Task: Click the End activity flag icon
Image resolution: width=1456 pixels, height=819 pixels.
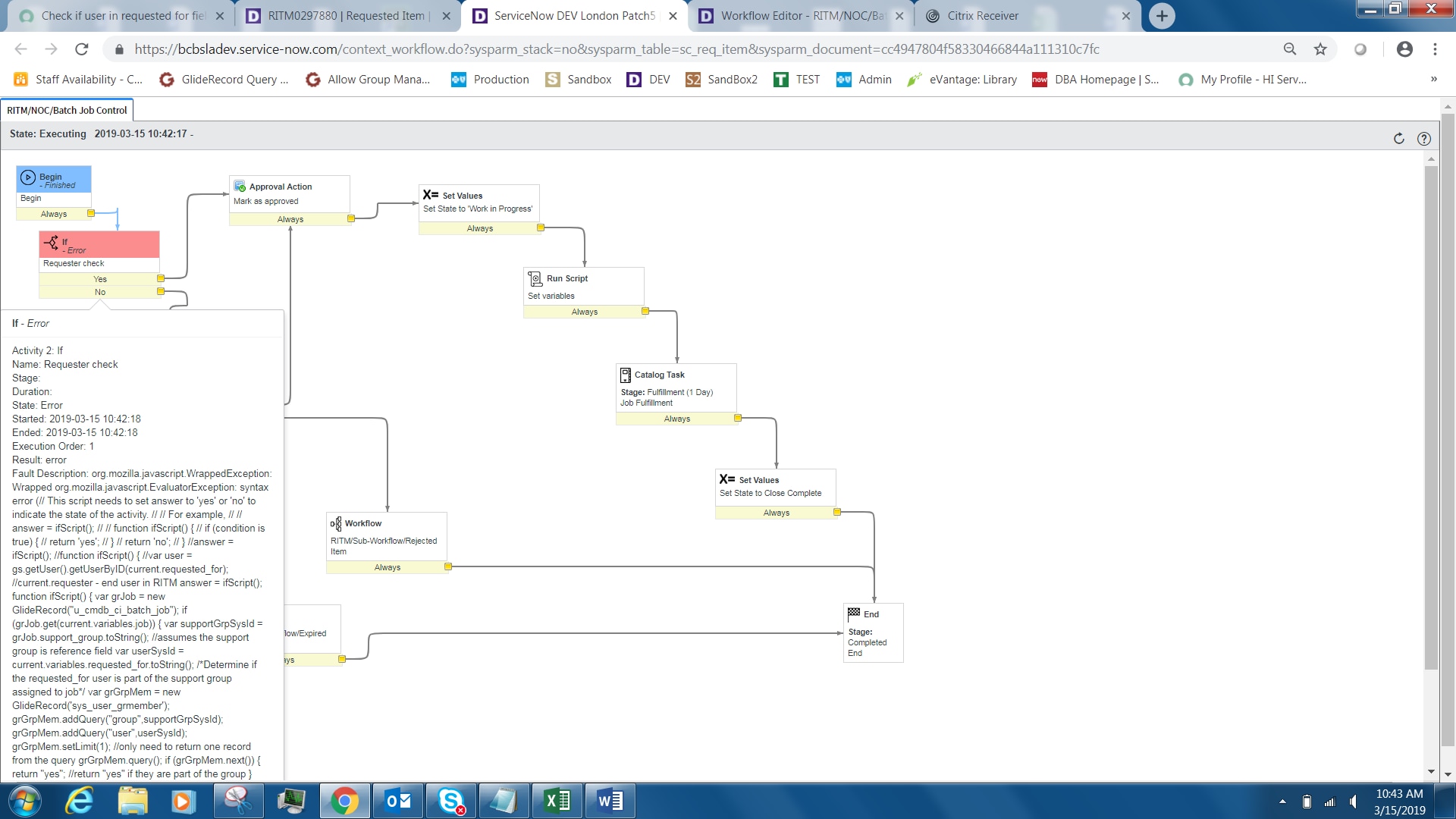Action: point(854,613)
